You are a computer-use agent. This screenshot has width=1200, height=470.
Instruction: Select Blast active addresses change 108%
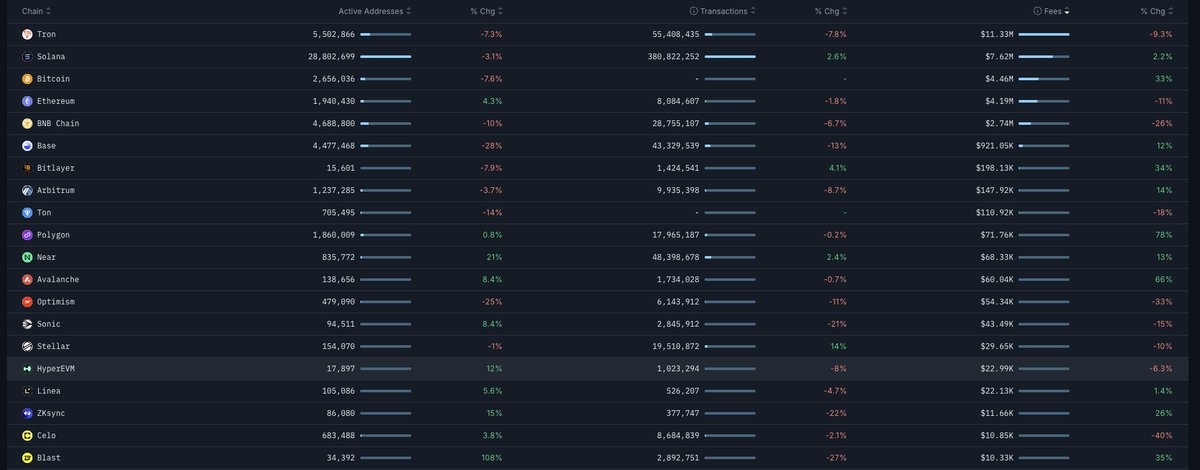coord(492,458)
